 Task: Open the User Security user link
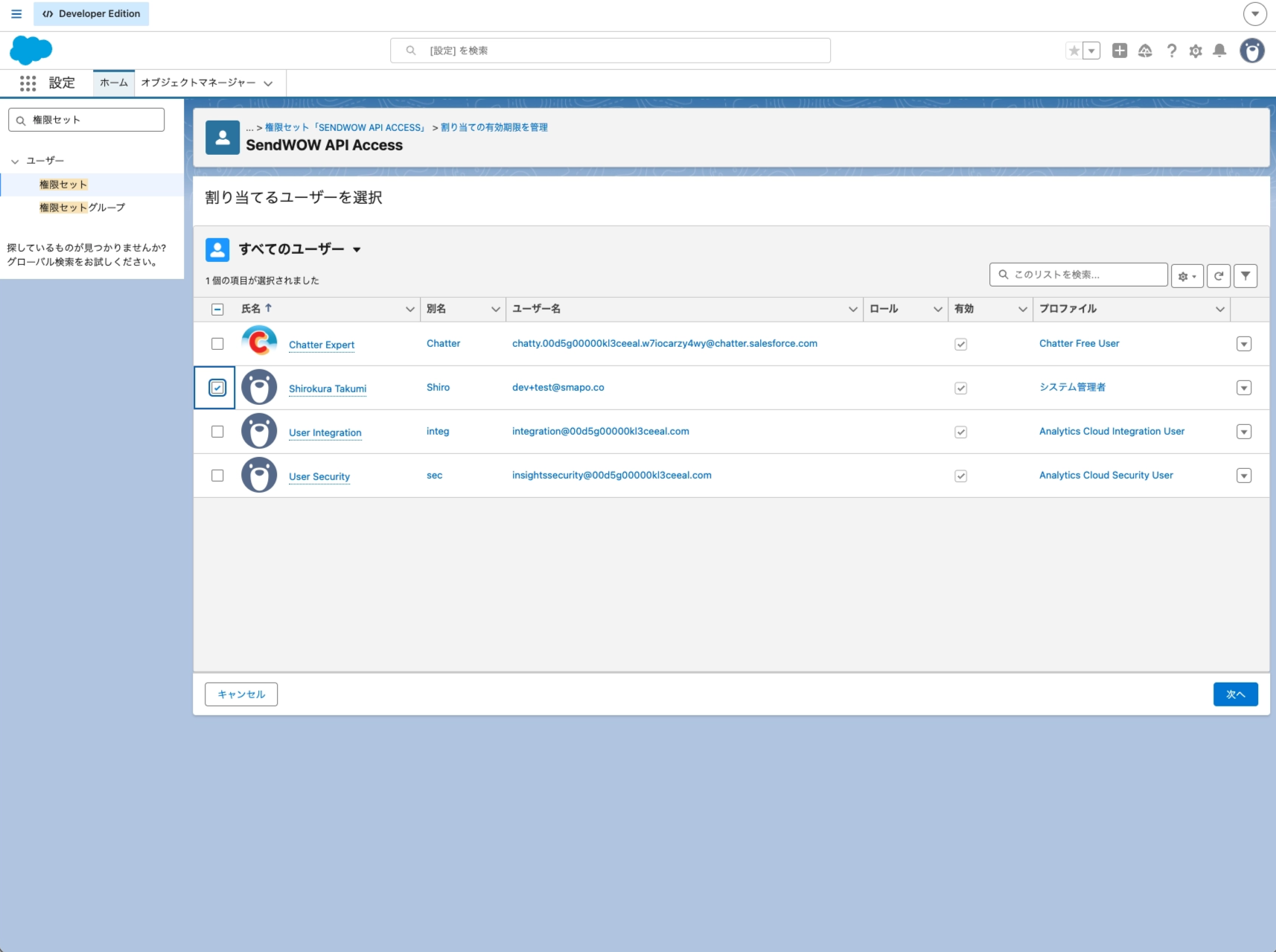point(319,476)
